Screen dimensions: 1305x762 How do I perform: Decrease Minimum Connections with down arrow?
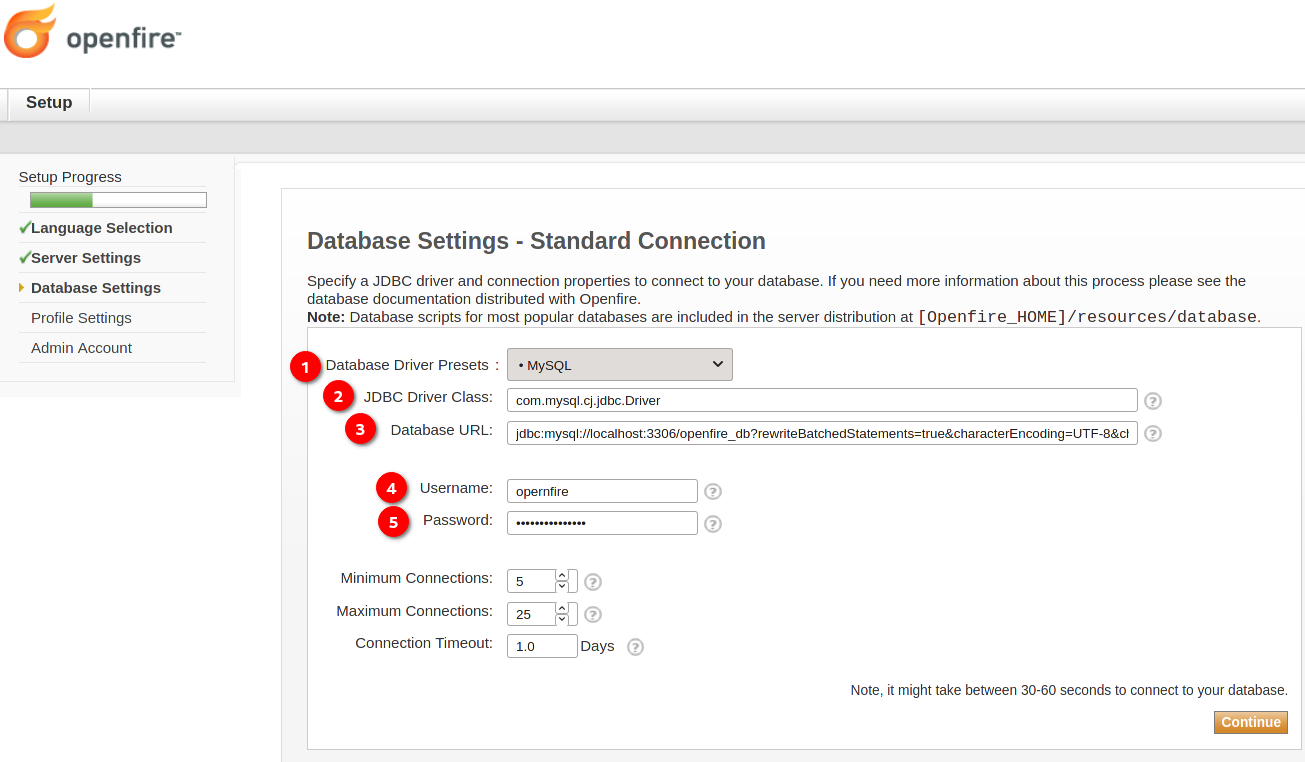[x=562, y=587]
